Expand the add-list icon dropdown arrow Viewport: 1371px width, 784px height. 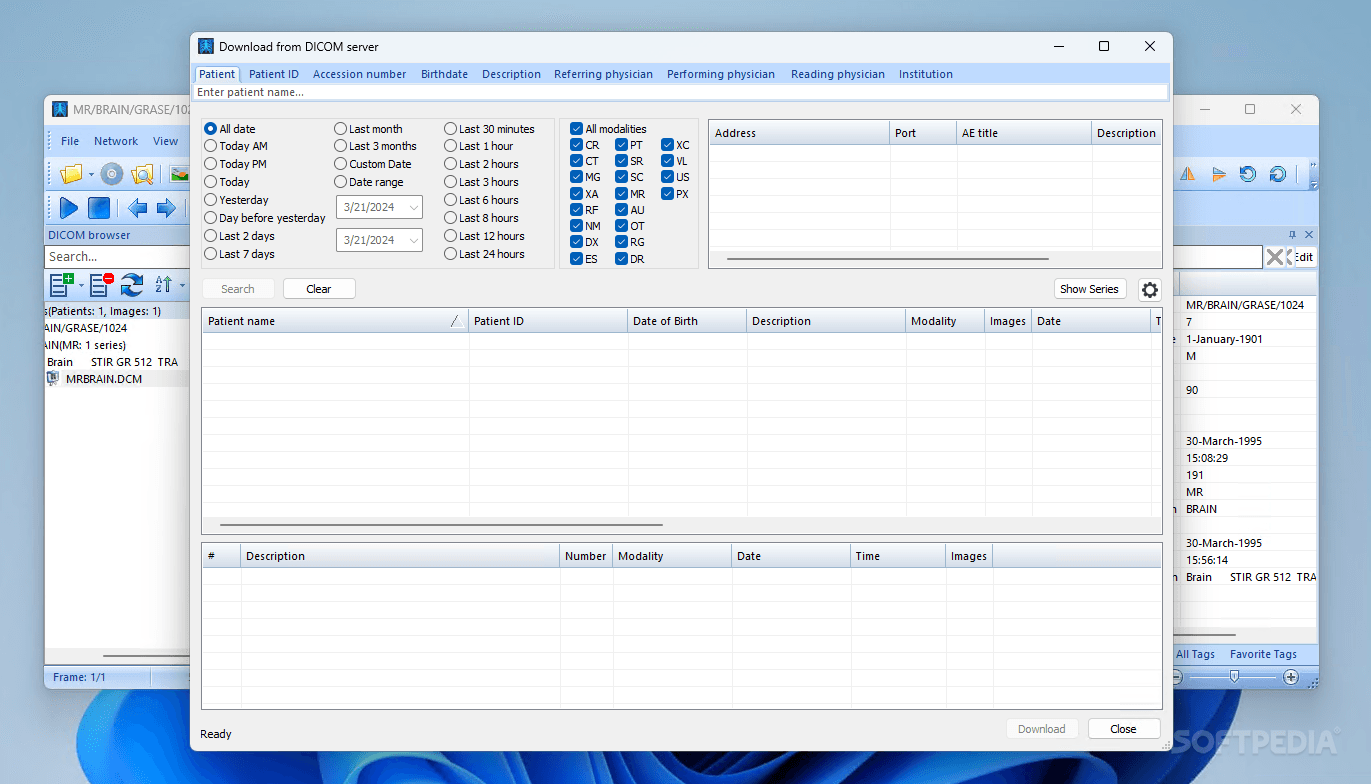click(x=81, y=286)
